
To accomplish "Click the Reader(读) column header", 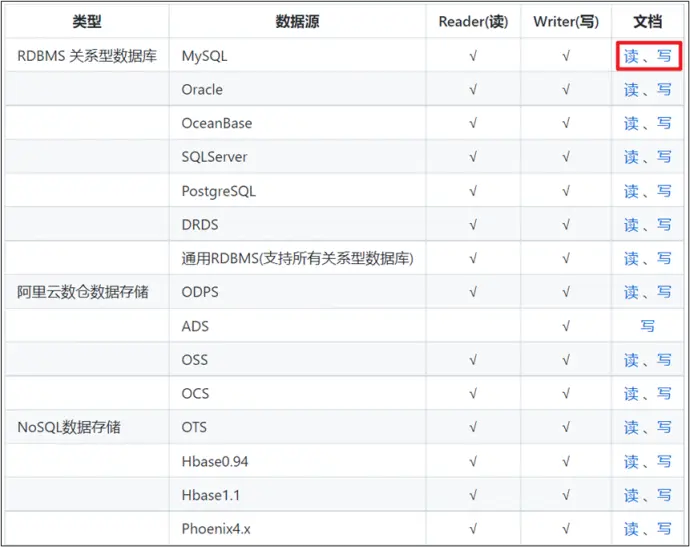I will pyautogui.click(x=473, y=22).
